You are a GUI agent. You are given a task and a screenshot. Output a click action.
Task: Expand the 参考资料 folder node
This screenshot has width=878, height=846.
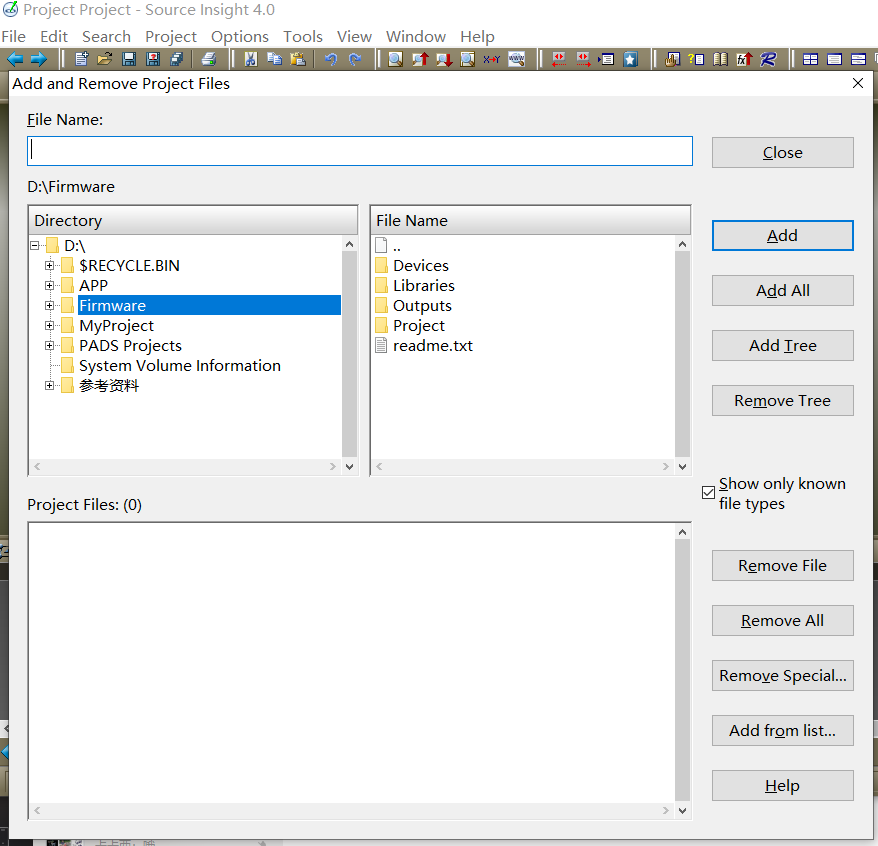[49, 385]
